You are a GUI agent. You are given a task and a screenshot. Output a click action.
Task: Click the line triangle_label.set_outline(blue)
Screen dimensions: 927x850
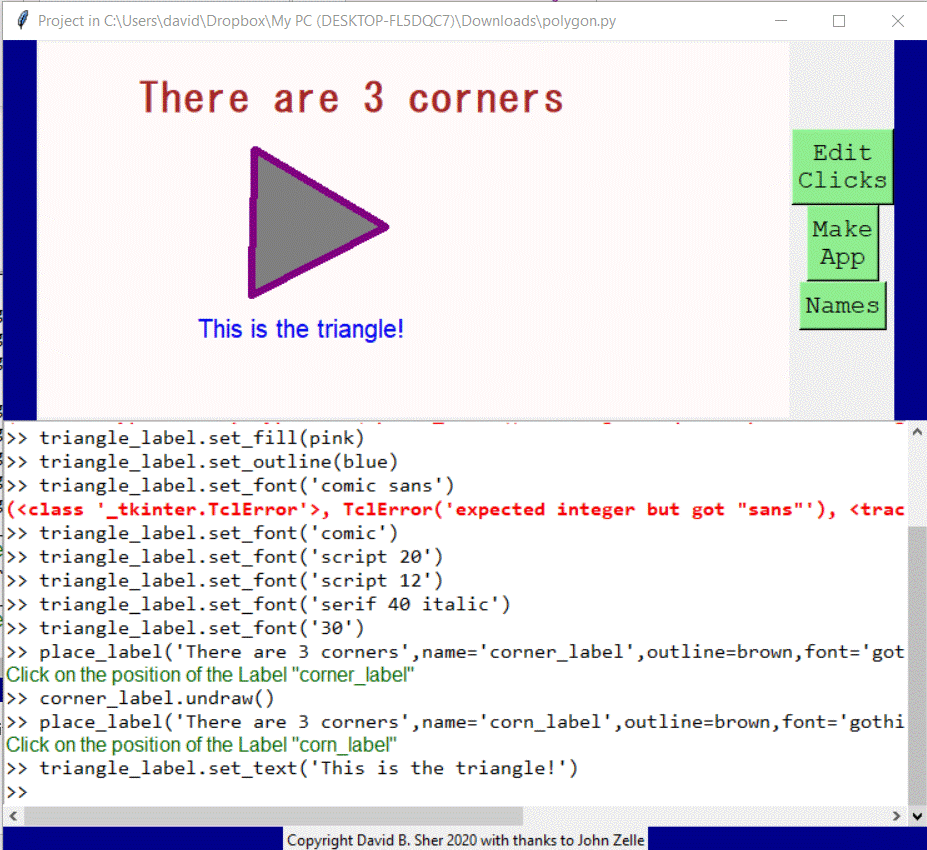(202, 462)
